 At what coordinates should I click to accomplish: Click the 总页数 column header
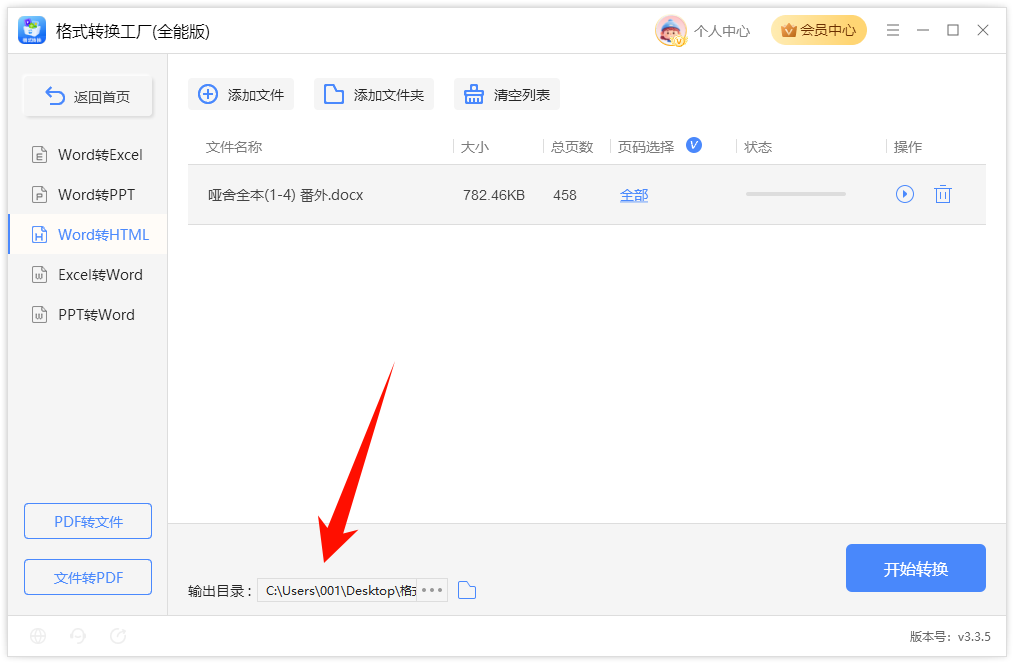pyautogui.click(x=572, y=147)
